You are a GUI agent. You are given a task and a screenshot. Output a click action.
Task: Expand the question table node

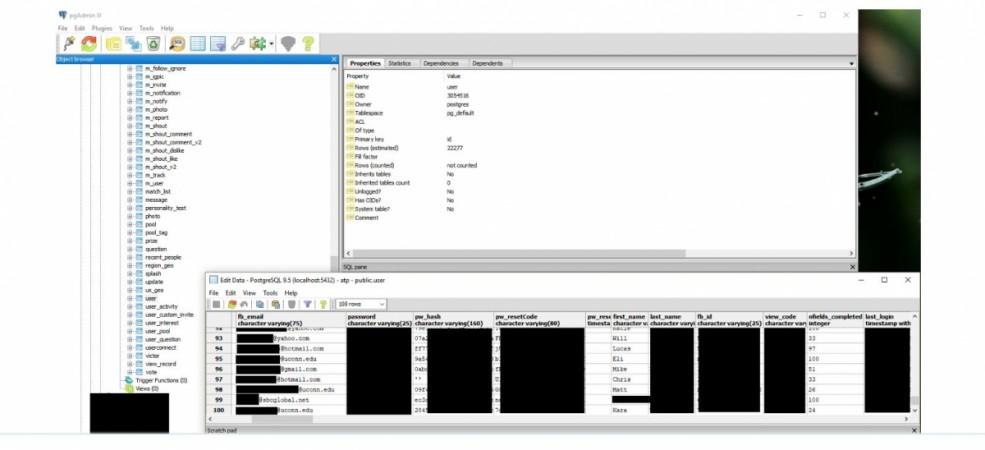130,249
